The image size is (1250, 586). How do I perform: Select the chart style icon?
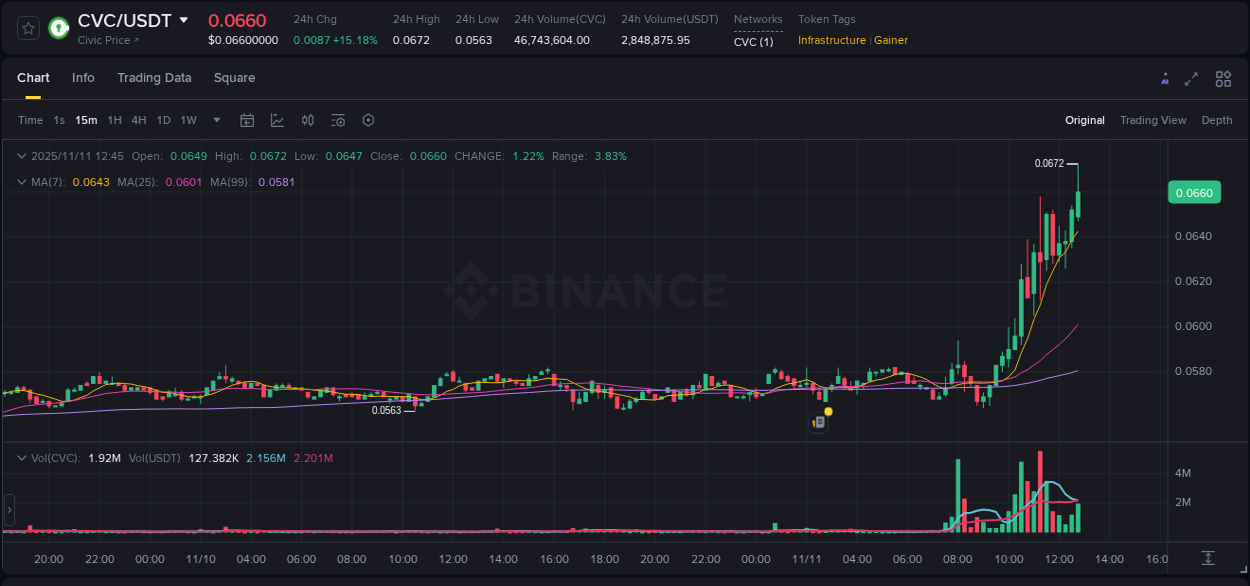coord(277,120)
